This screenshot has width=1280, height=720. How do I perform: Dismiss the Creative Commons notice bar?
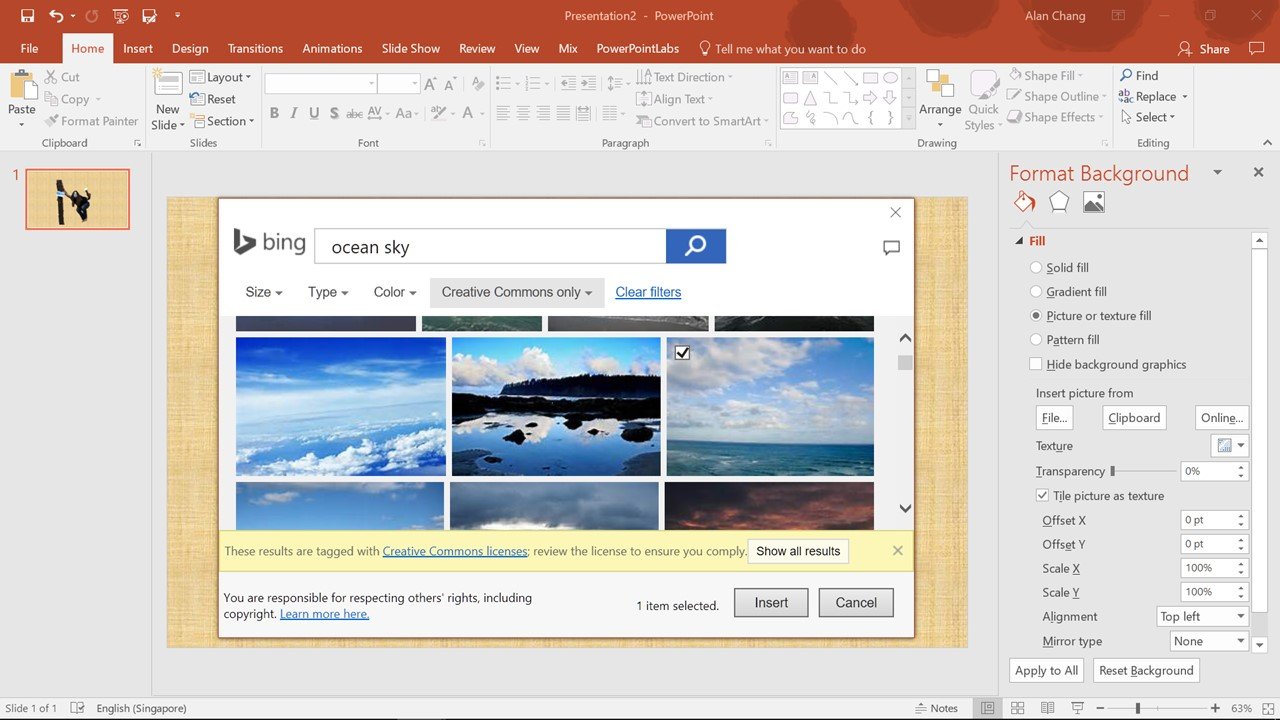pyautogui.click(x=897, y=551)
